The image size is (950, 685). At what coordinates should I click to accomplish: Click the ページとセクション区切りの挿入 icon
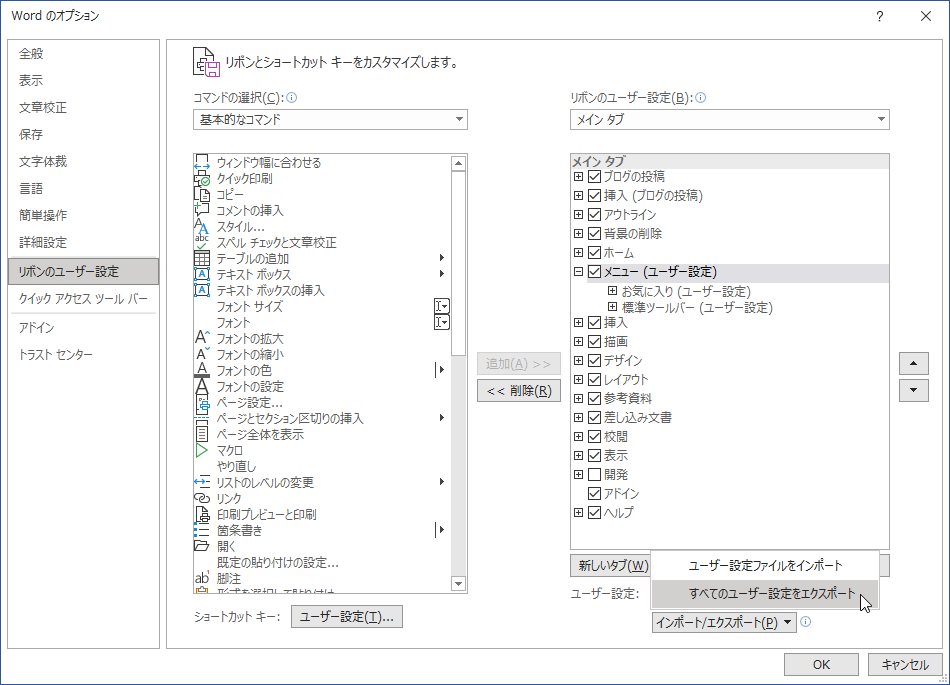(202, 418)
